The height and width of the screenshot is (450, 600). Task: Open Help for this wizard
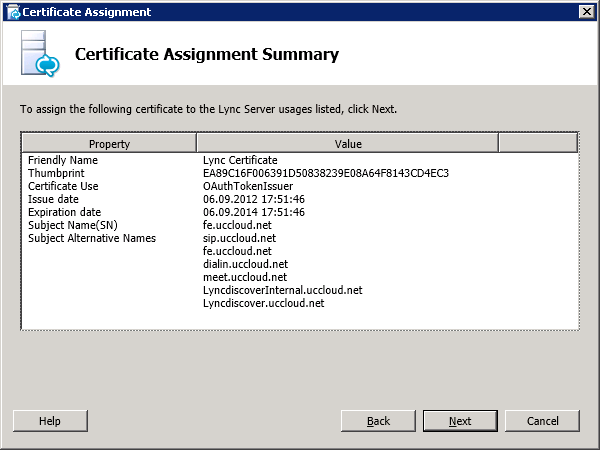tap(50, 421)
